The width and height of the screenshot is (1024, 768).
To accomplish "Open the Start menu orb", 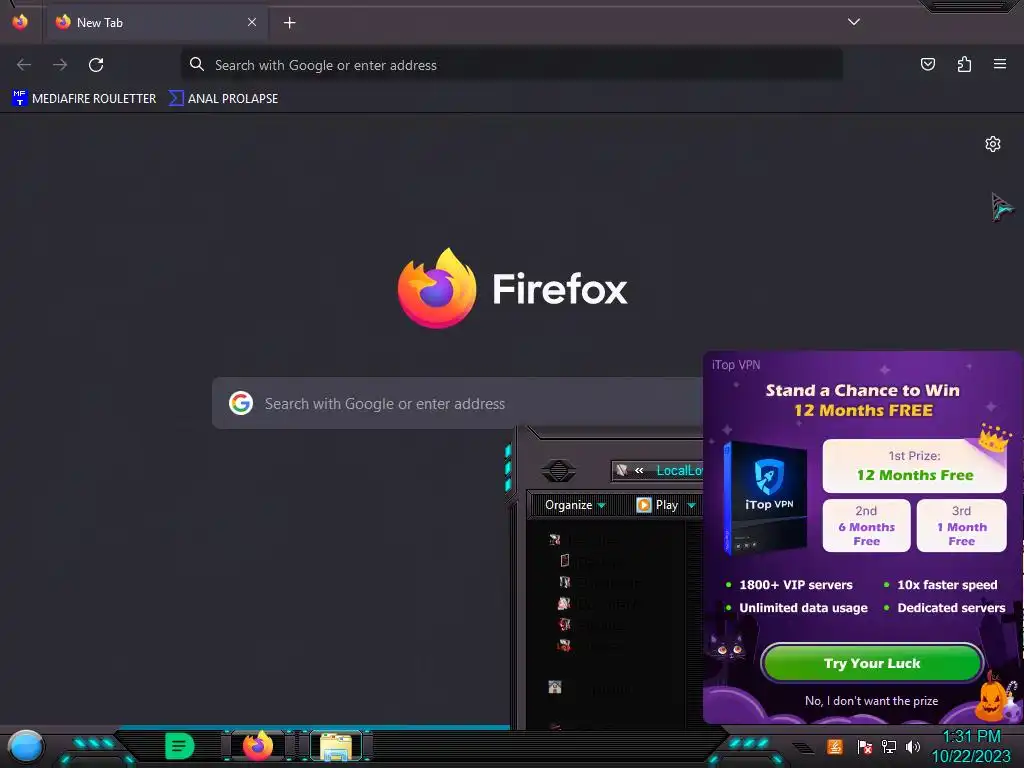I will coord(25,747).
